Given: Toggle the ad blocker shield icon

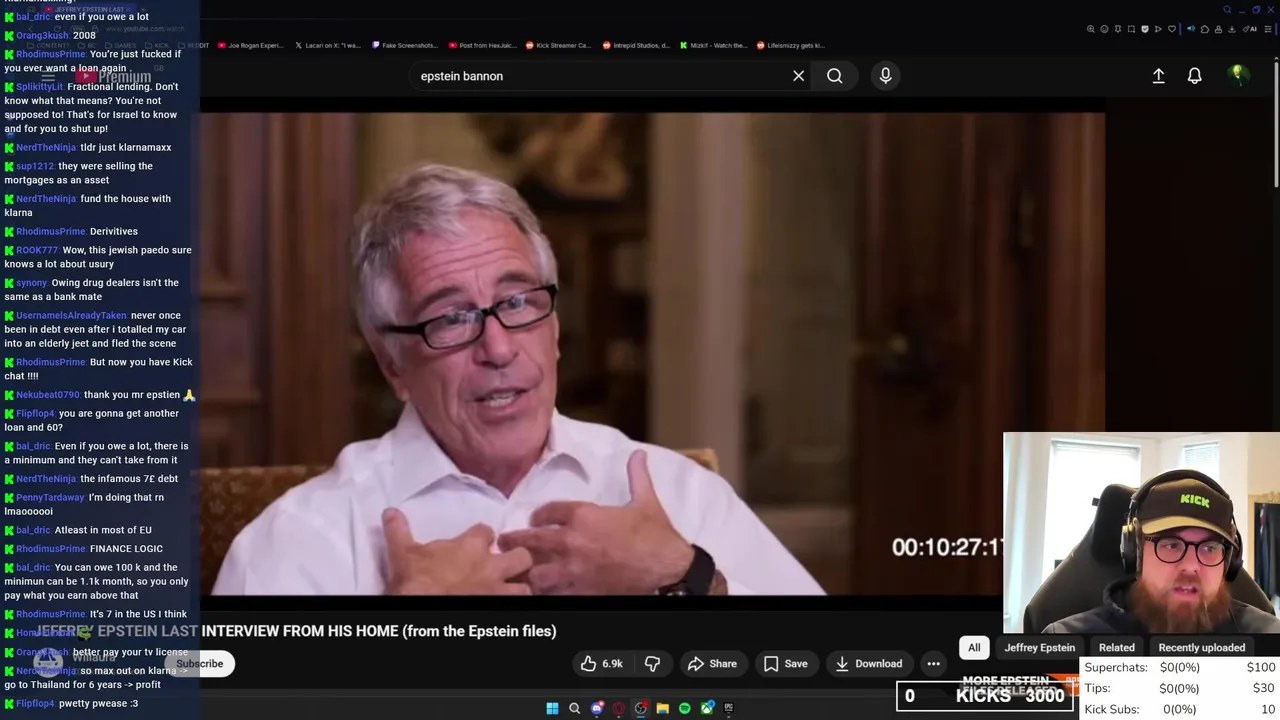Looking at the screenshot, I should 1145,29.
